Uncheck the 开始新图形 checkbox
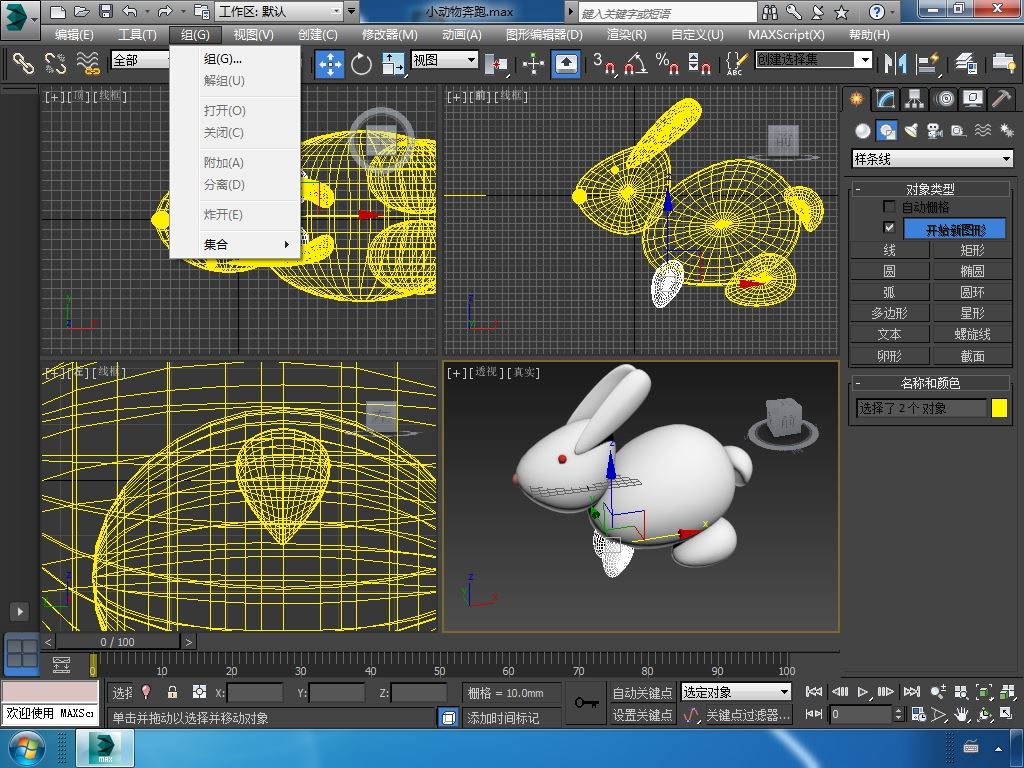1024x768 pixels. coord(889,227)
